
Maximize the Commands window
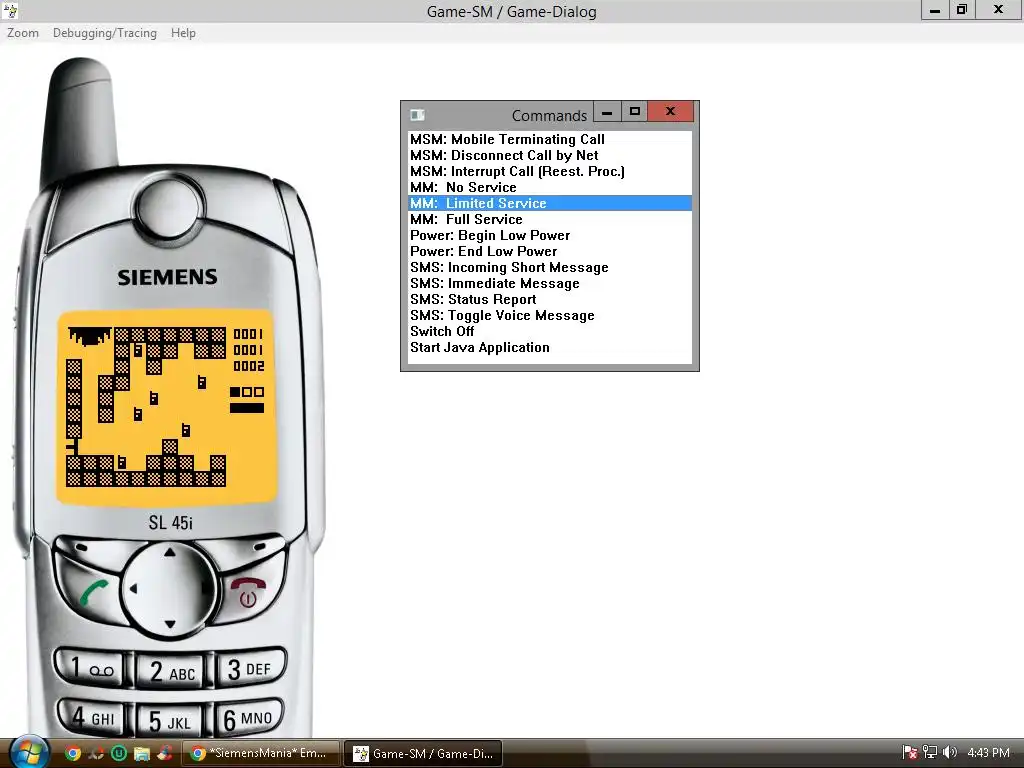point(634,112)
